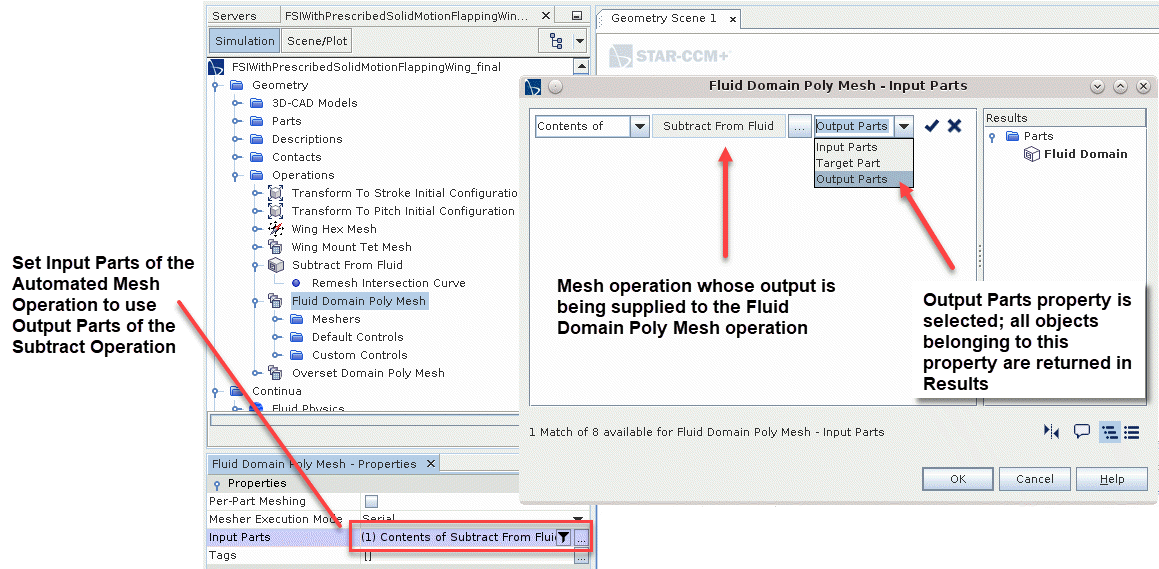Image resolution: width=1159 pixels, height=569 pixels.
Task: Expand the Custom Controls node
Action: tap(276, 355)
